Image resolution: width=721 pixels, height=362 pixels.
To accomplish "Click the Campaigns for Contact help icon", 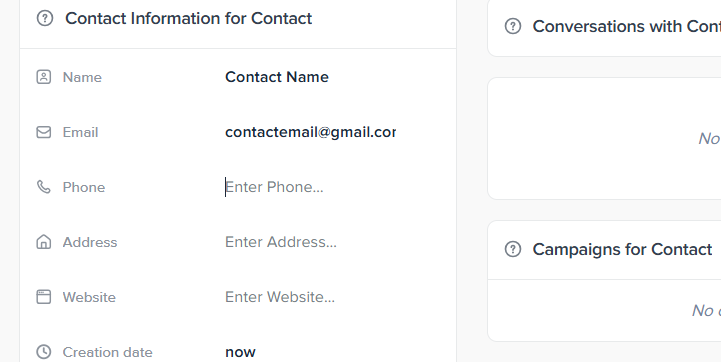I will [513, 249].
